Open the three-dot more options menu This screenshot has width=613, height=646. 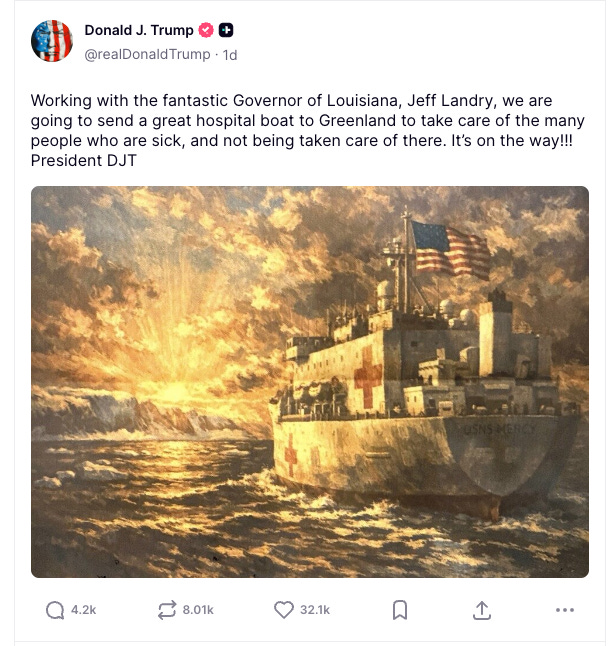[564, 610]
